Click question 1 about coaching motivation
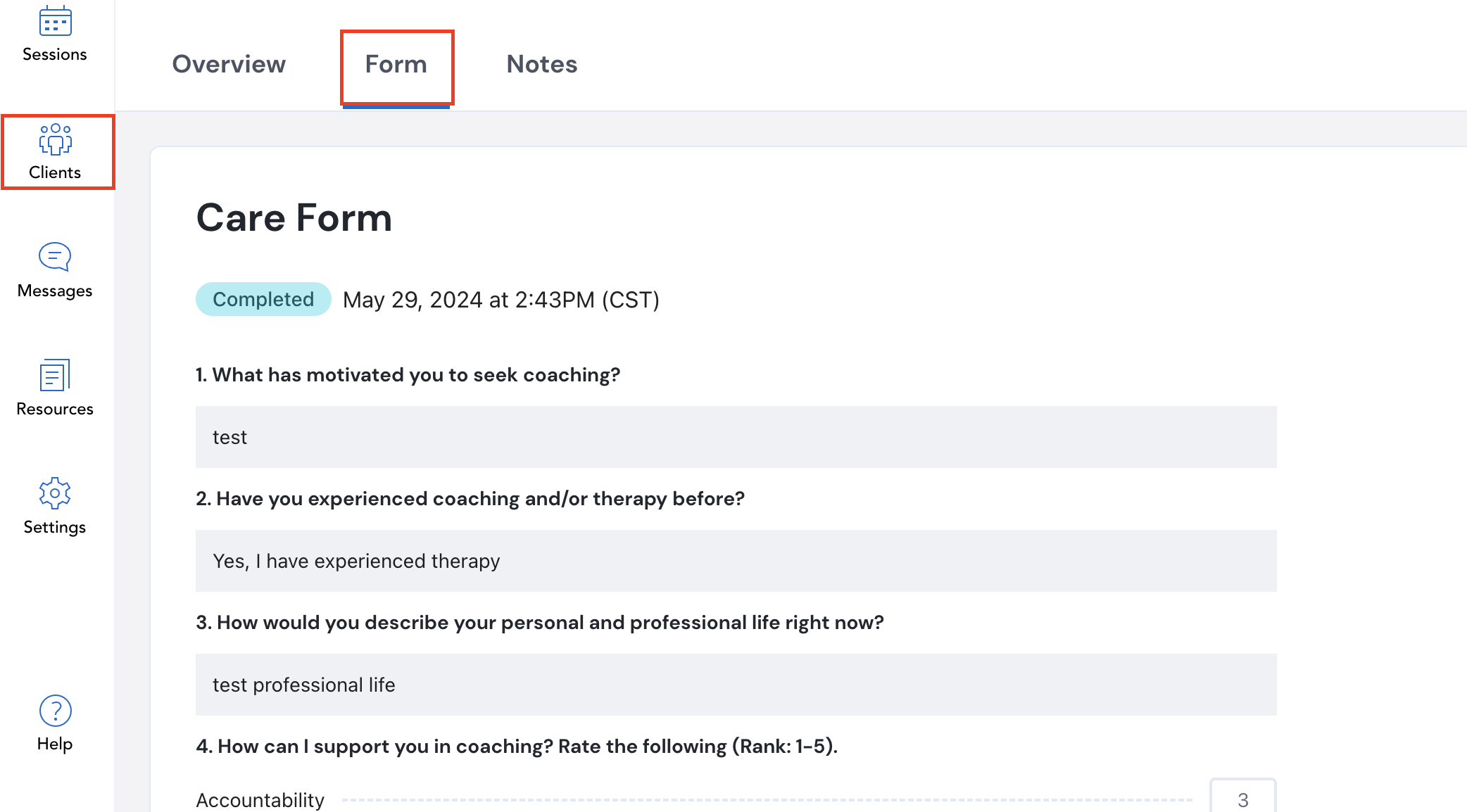 click(408, 375)
